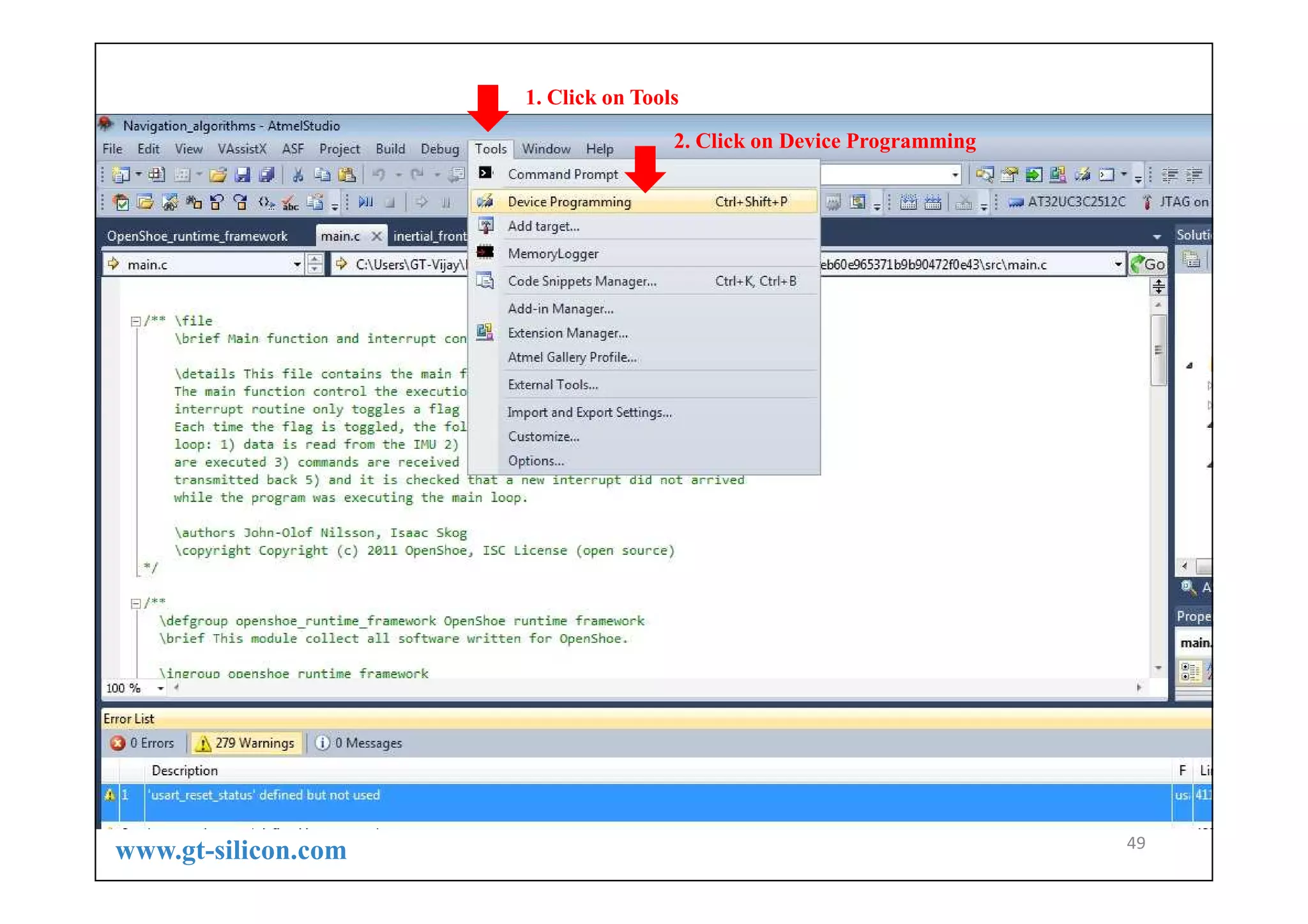The width and height of the screenshot is (1308, 924).
Task: Open the main.c scope dropdown
Action: tap(297, 264)
